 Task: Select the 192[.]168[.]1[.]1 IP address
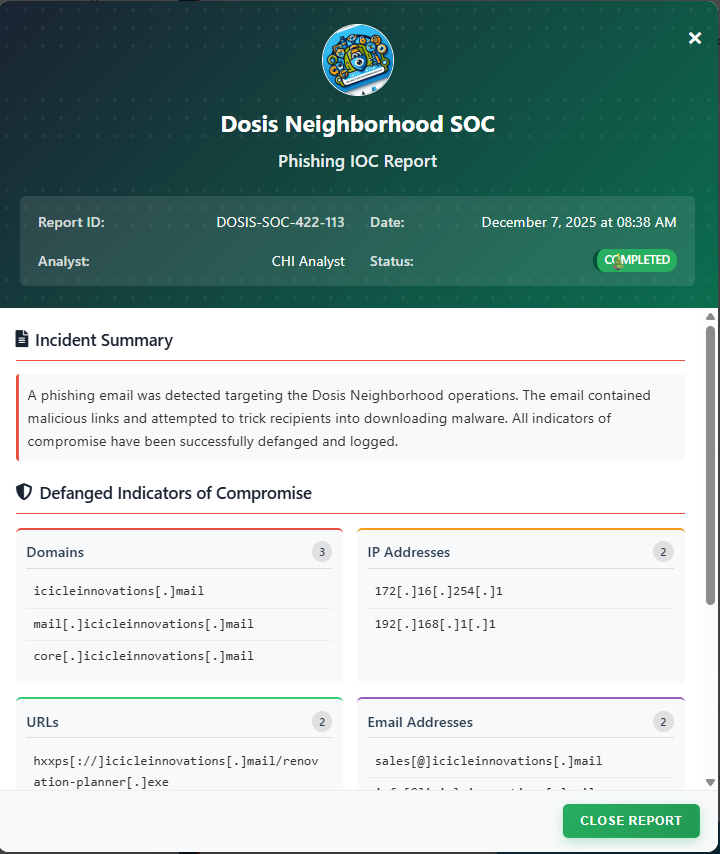coord(434,624)
